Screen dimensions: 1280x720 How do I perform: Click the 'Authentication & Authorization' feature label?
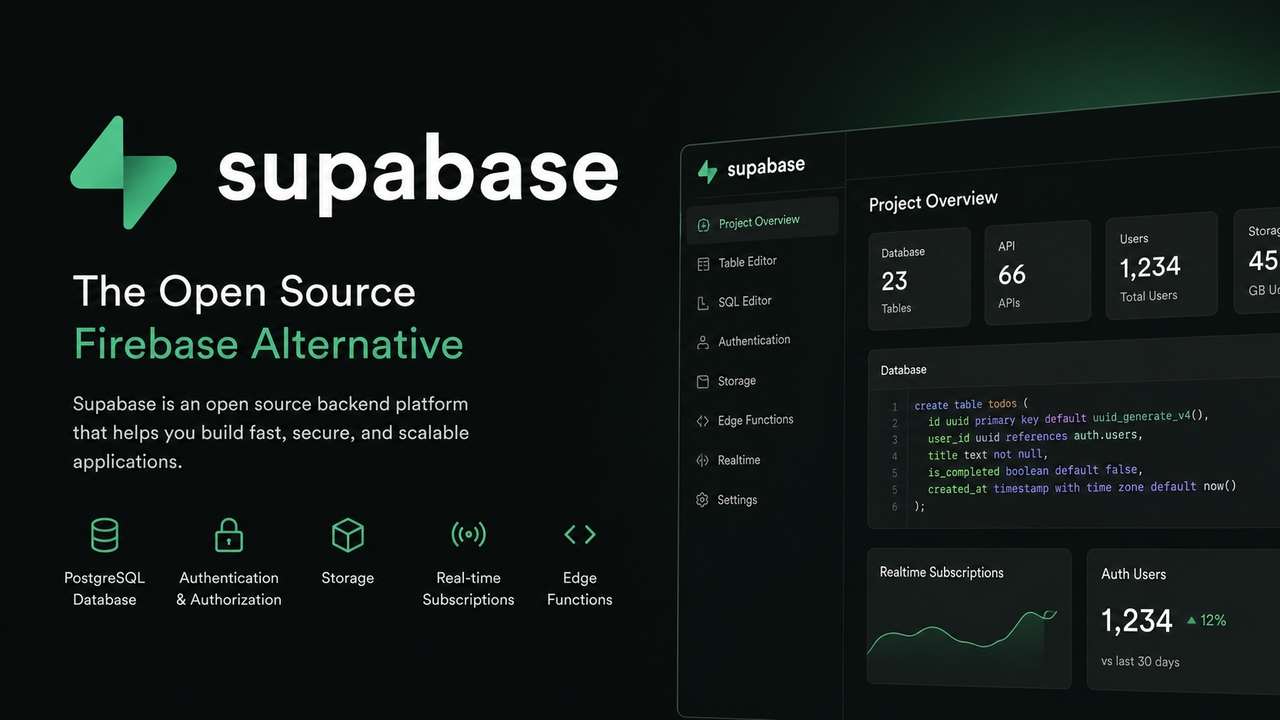pos(229,589)
